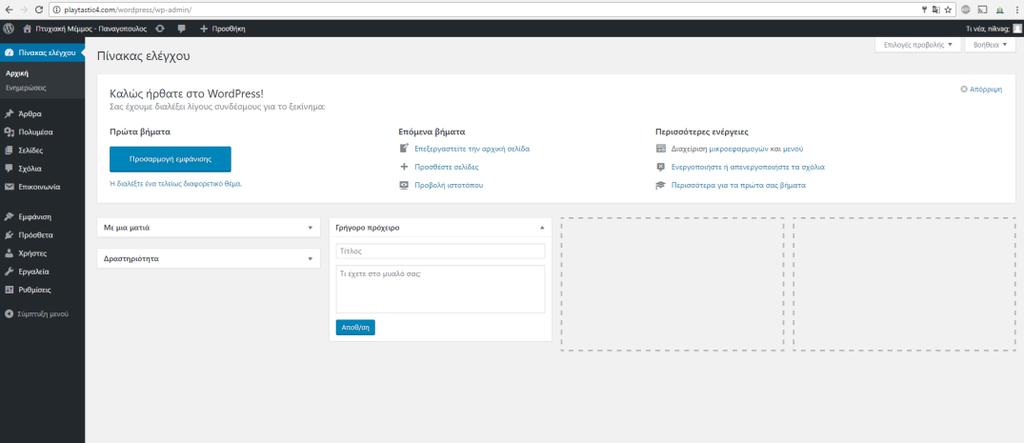Open the Ρυθμίσεις menu label
This screenshot has width=1024, height=443.
click(x=35, y=289)
